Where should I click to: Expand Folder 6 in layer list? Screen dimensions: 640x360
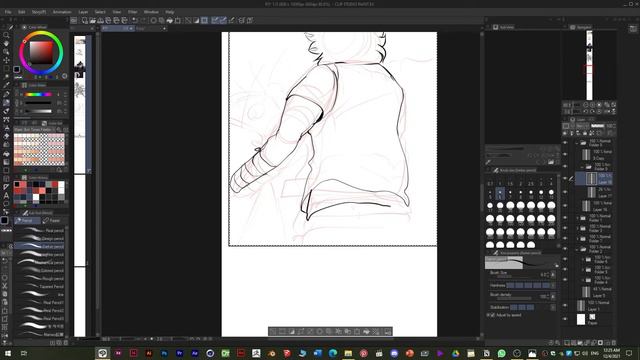(582, 259)
